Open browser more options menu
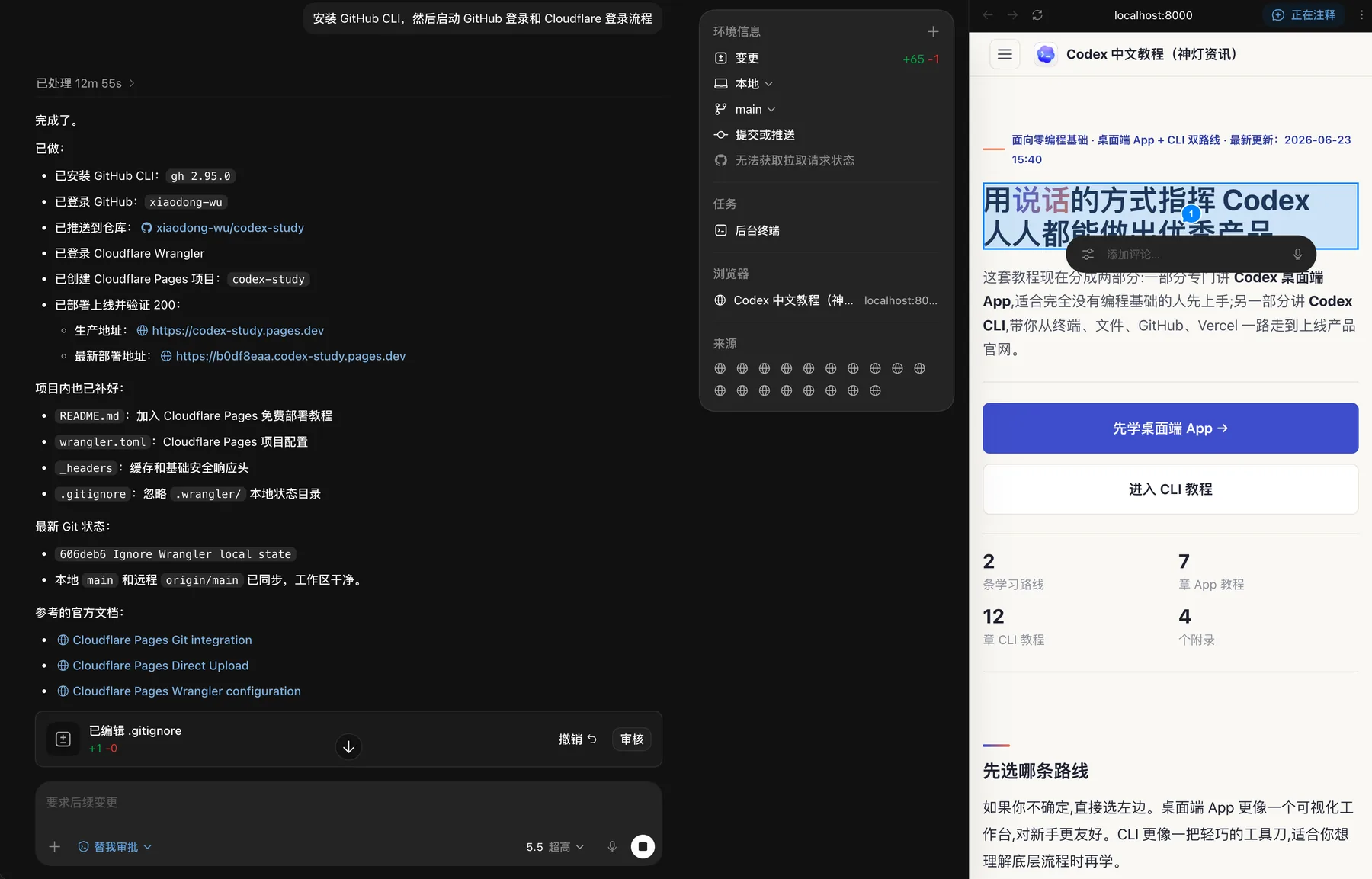The width and height of the screenshot is (1372, 879). point(1361,14)
